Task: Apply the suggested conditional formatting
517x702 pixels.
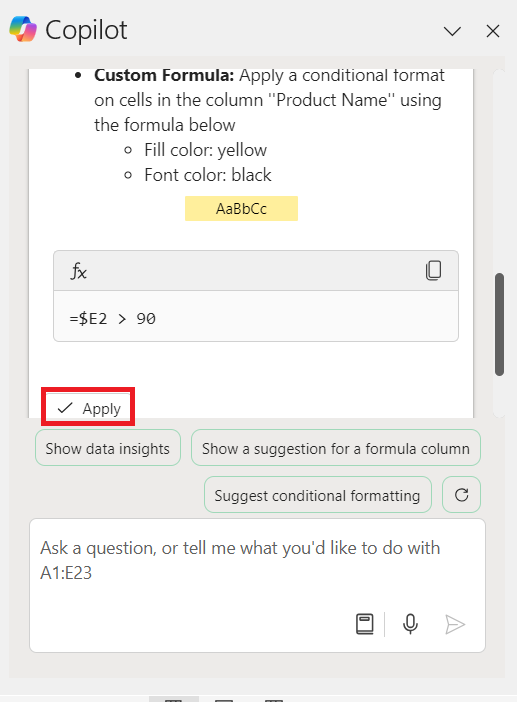Action: point(88,408)
